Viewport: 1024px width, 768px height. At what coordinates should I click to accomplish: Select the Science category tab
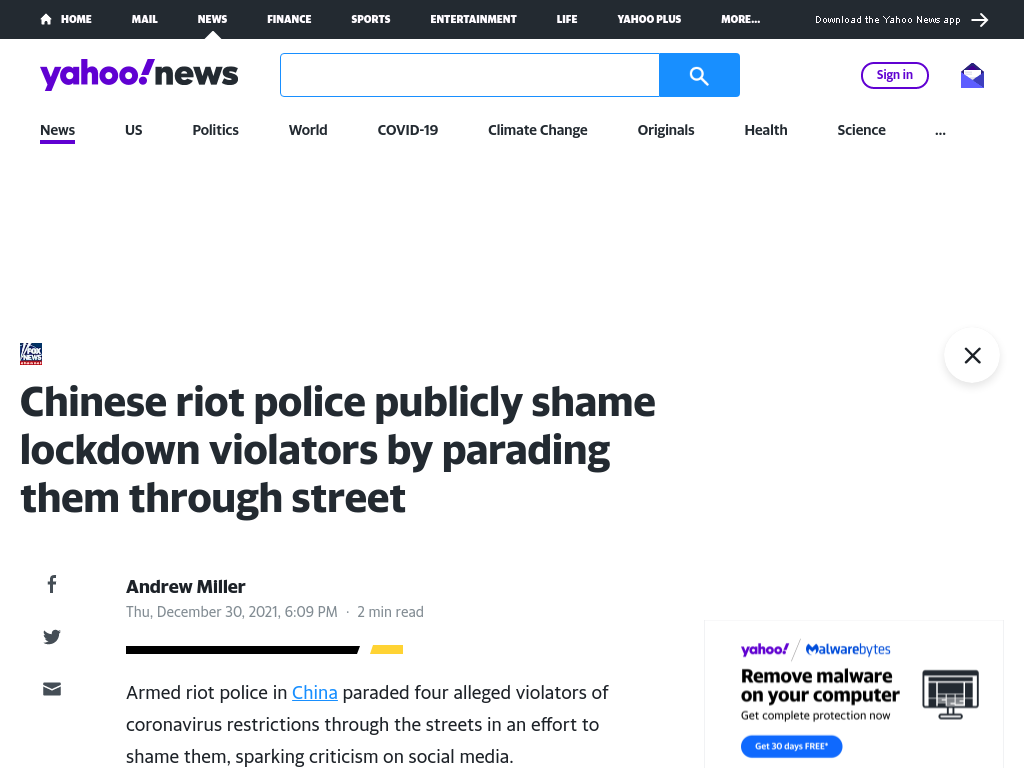(861, 130)
